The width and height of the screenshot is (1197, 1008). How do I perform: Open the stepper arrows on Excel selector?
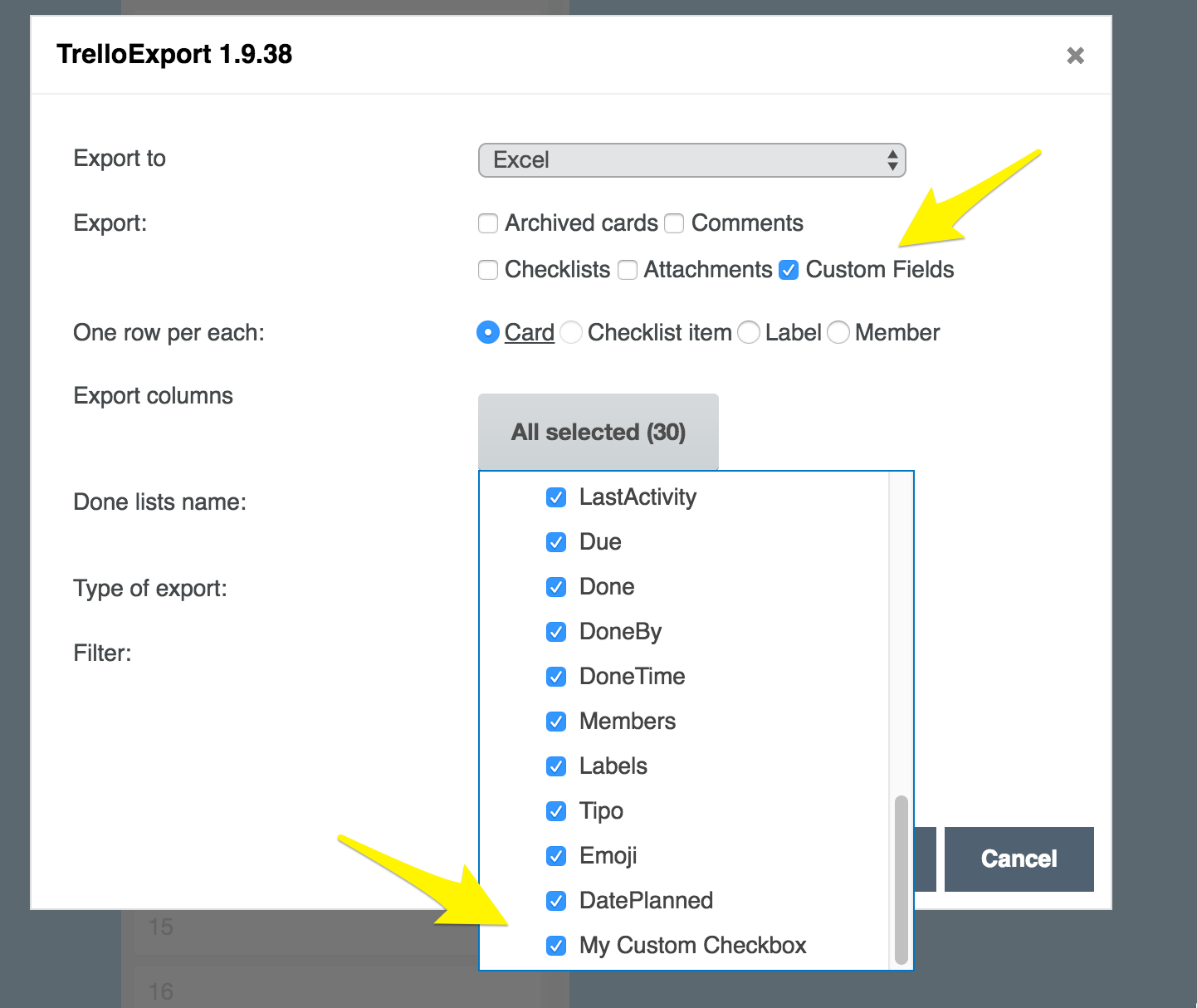click(892, 159)
